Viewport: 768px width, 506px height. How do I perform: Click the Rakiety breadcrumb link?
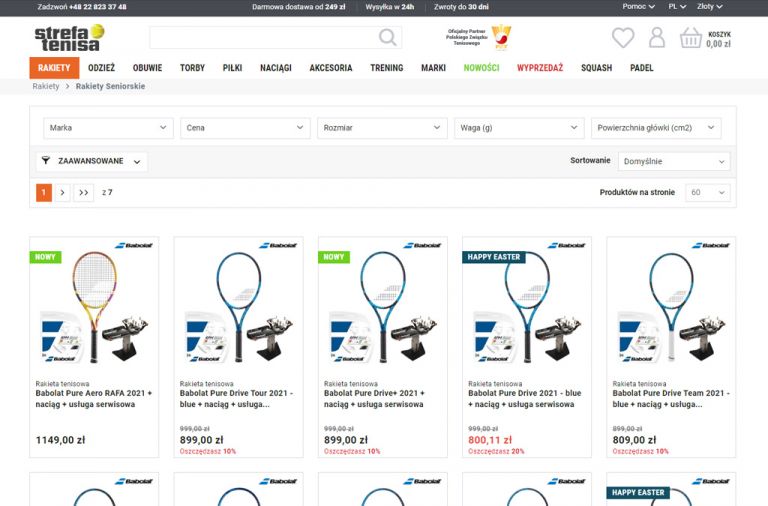[x=46, y=87]
